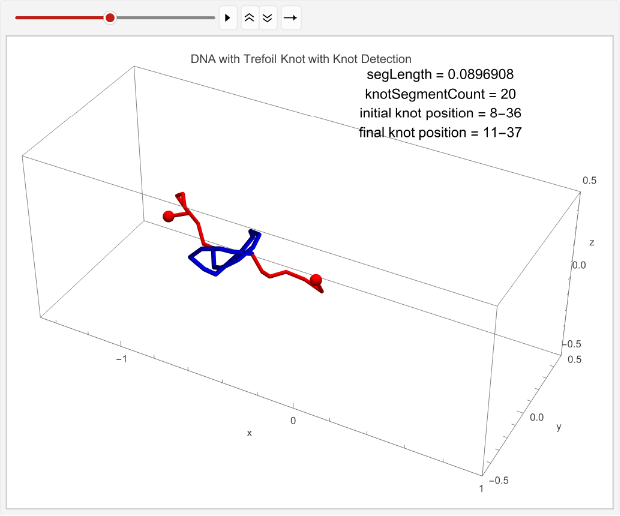Image resolution: width=620 pixels, height=516 pixels.
Task: Click the red slider thumb
Action: pos(110,18)
